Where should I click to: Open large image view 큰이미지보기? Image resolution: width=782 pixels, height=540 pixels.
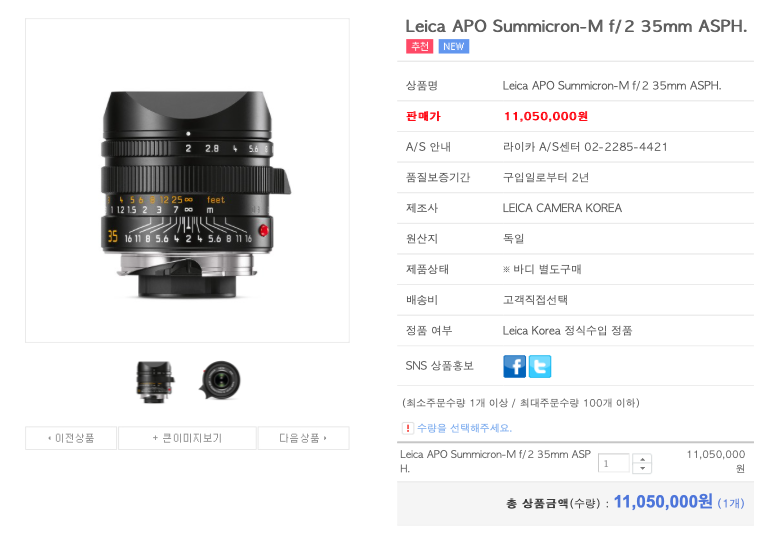[188, 438]
